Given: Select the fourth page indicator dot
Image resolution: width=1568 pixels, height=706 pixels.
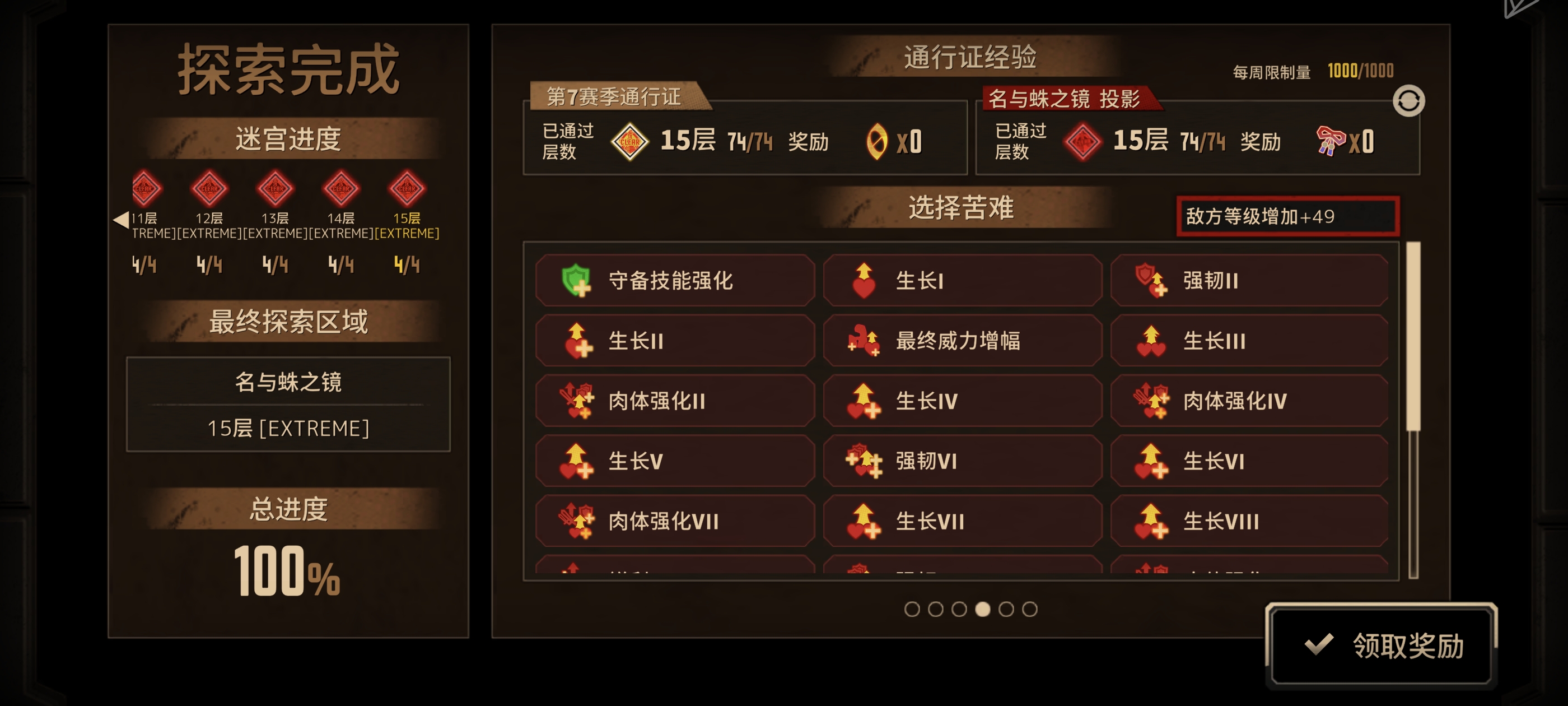Looking at the screenshot, I should pos(982,609).
